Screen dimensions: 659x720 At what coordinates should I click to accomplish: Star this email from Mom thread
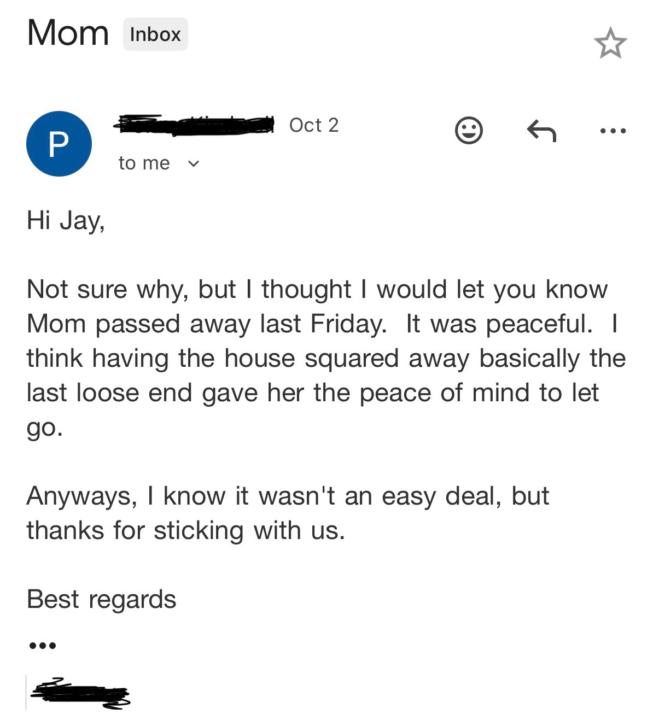609,43
